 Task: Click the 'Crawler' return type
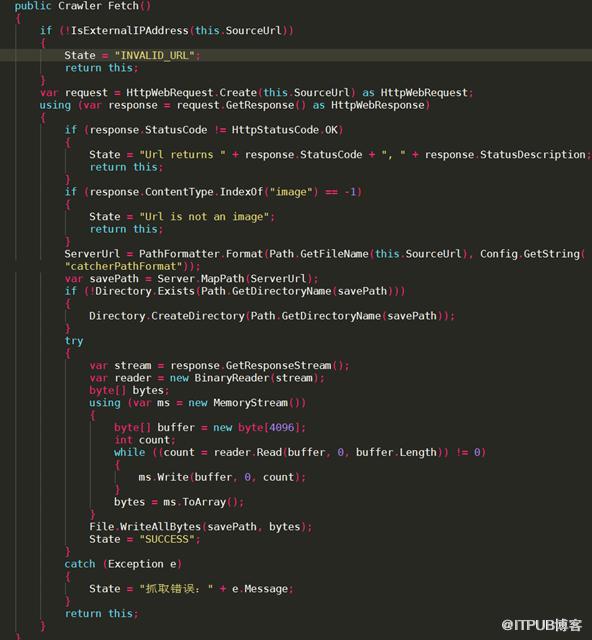(80, 6)
